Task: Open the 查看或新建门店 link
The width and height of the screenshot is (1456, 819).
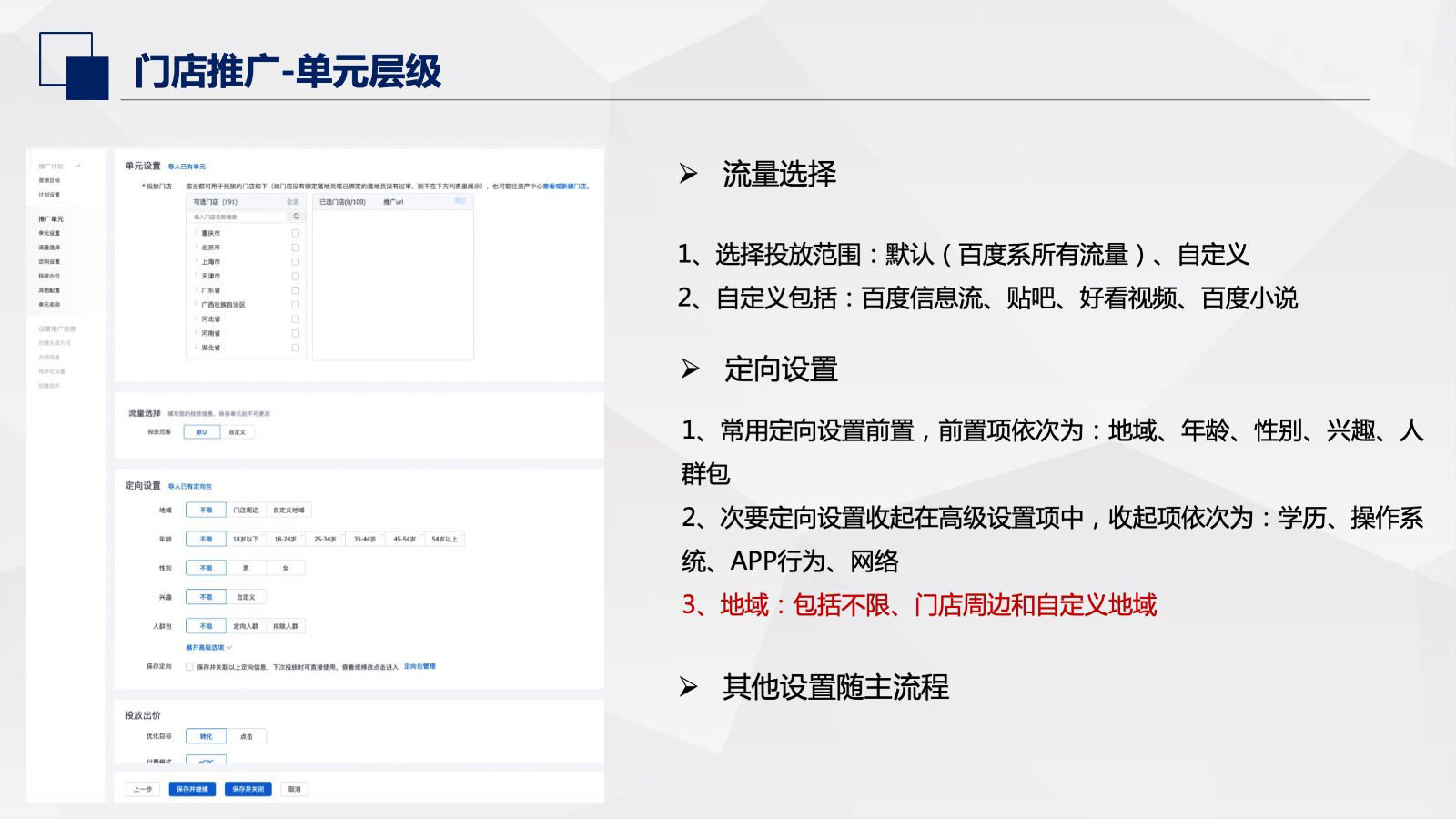Action: coord(565,187)
